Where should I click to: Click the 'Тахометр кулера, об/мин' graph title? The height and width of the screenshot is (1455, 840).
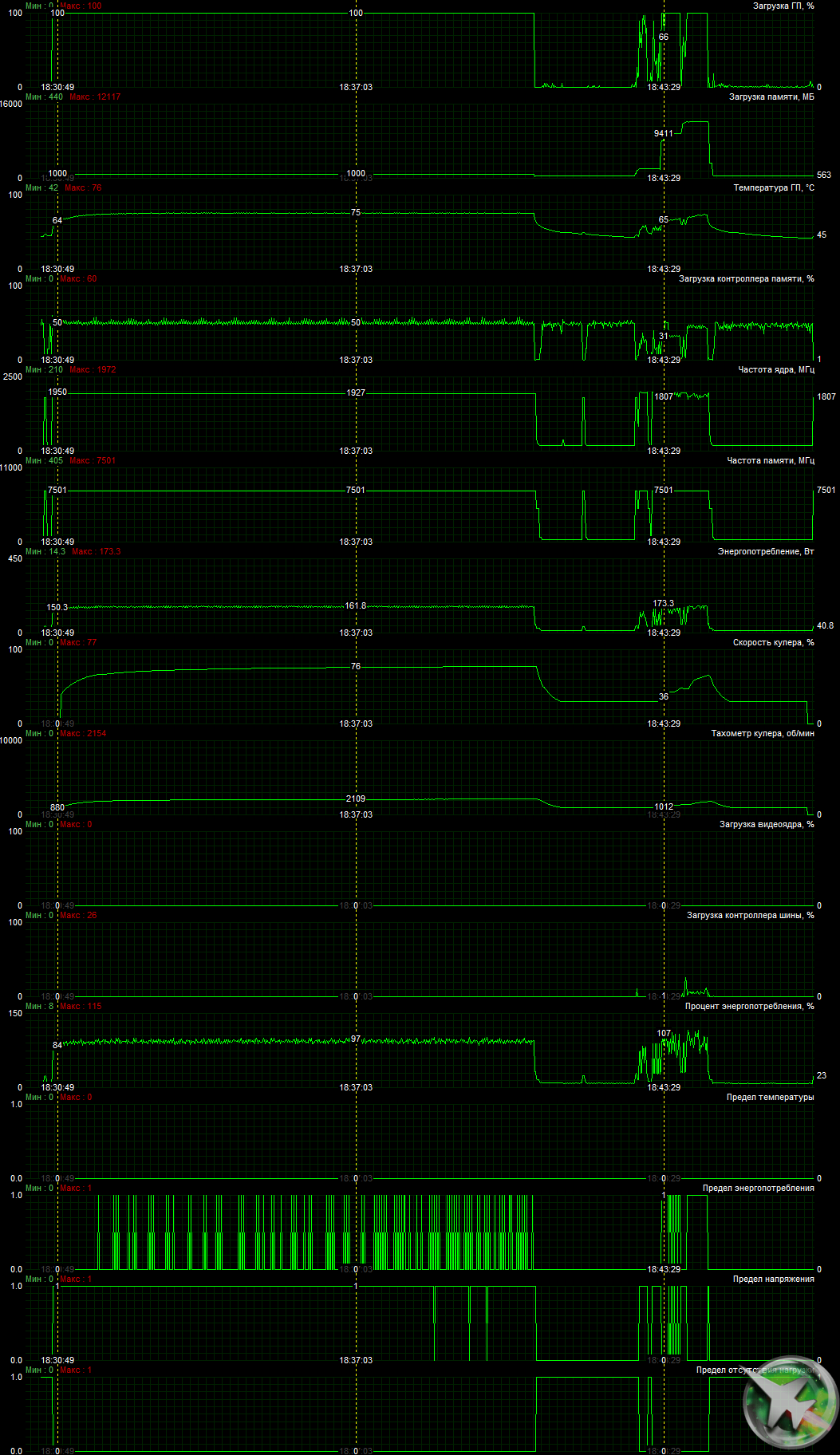point(763,733)
